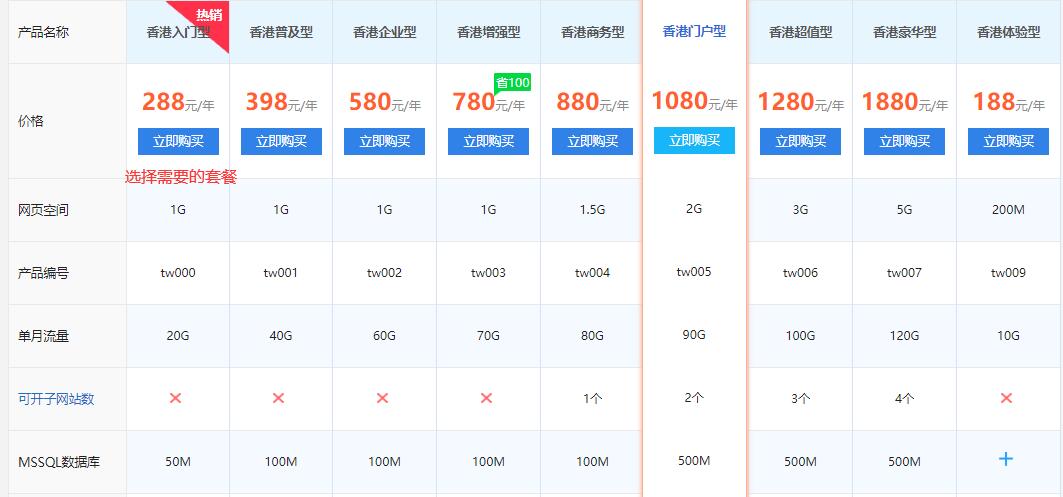
Task: Click the 20G 单月流量 value
Action: pyautogui.click(x=178, y=336)
